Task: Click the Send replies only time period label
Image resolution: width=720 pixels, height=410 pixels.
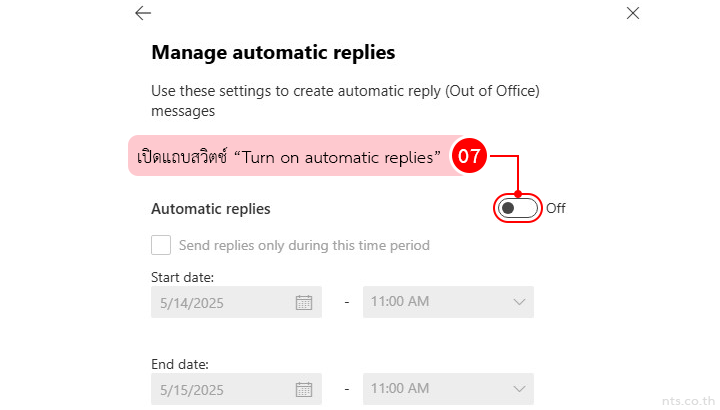Action: pos(304,245)
